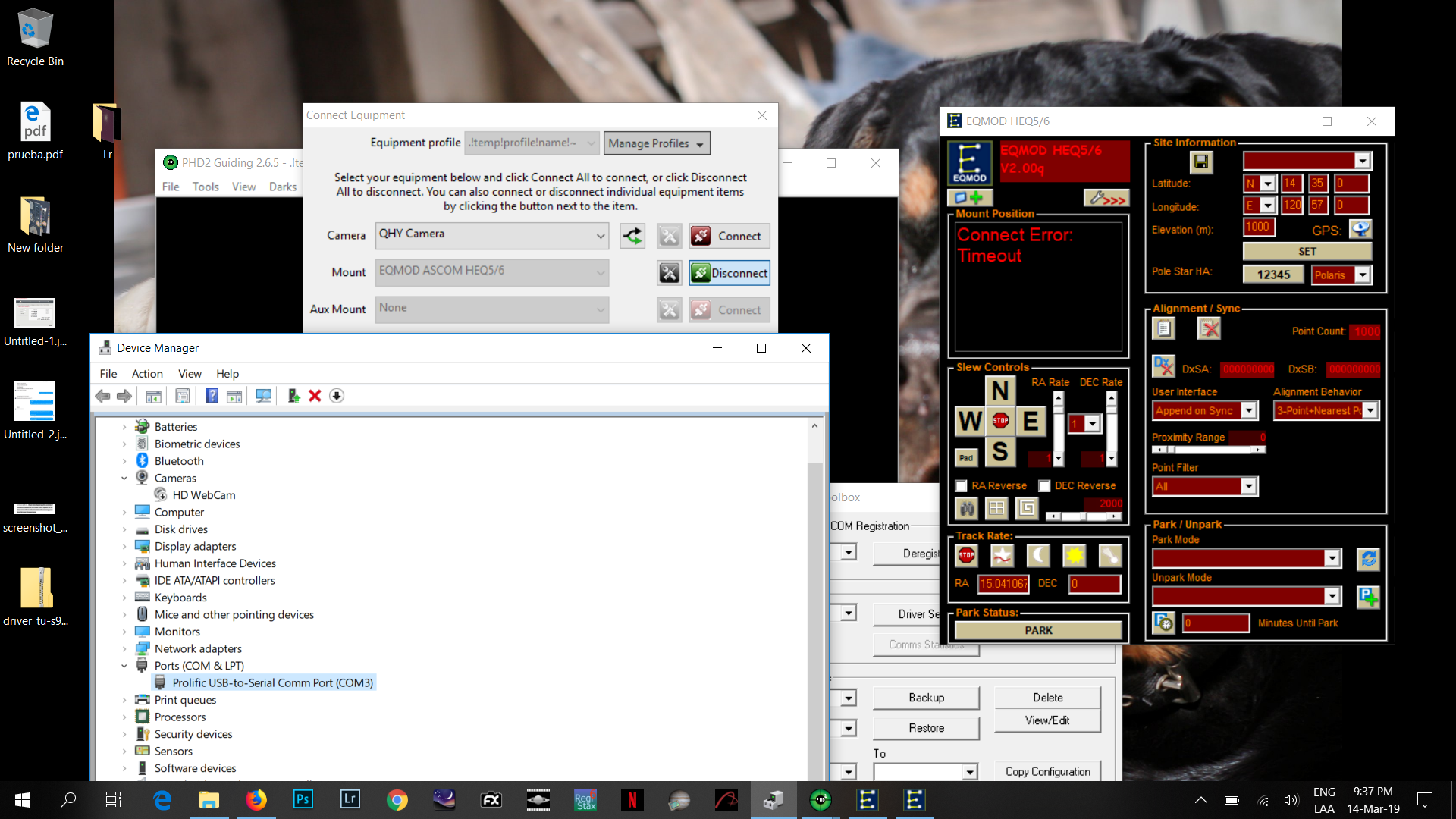Click the Park Mode refresh icon
This screenshot has height=819, width=1456.
(1368, 559)
